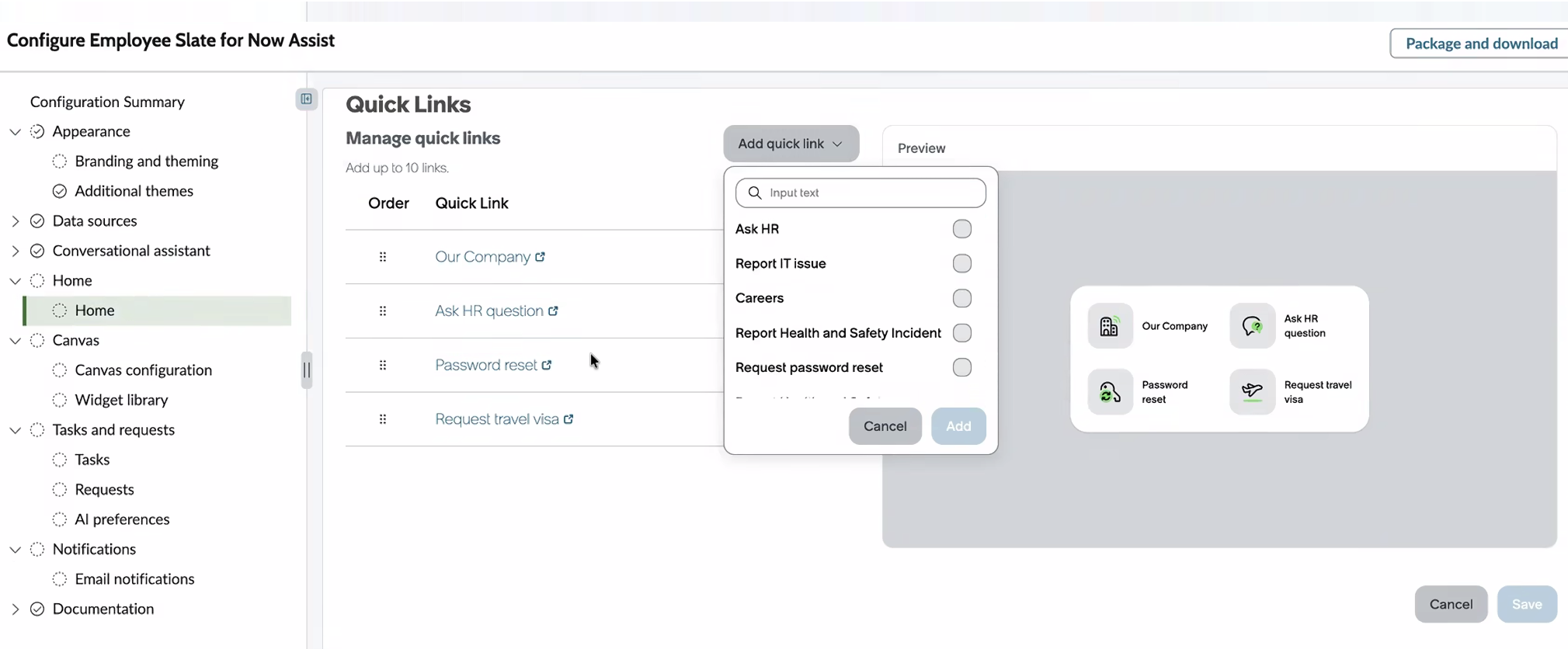Select the highlighted Home child item
This screenshot has width=1568, height=649.
[x=158, y=311]
